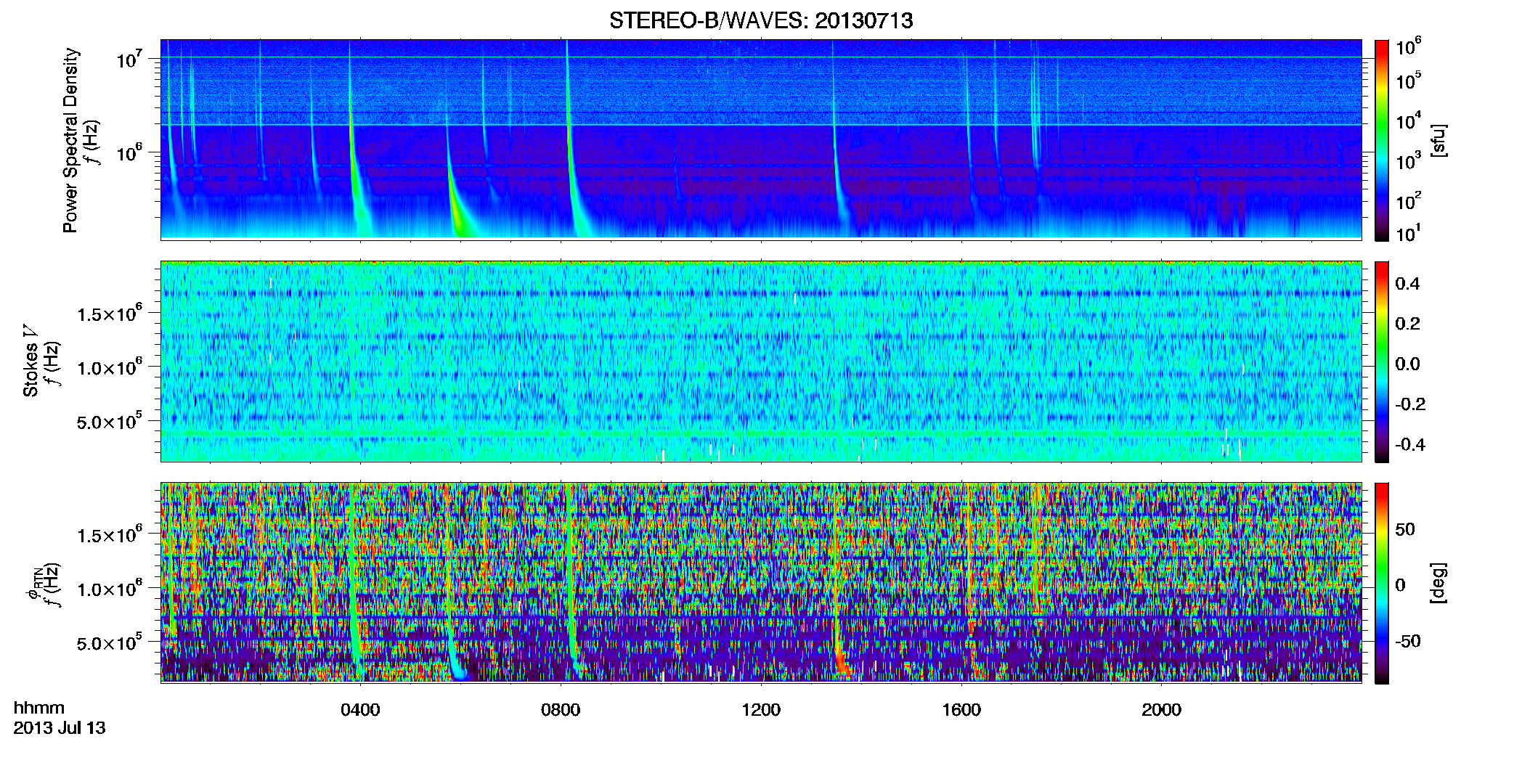
Task: Click the phi RTN degrees colorbar
Action: tap(1382, 583)
